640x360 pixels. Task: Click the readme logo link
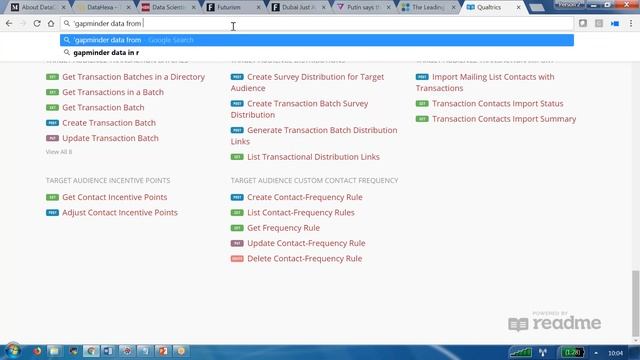pyautogui.click(x=554, y=322)
